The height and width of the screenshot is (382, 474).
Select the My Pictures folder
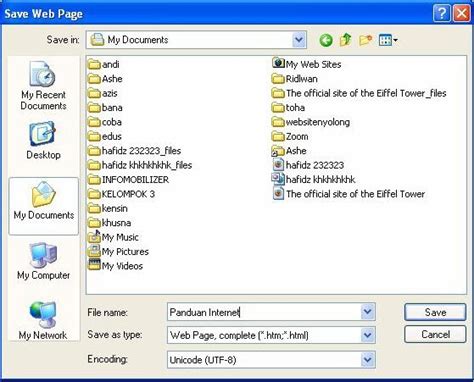tap(118, 252)
